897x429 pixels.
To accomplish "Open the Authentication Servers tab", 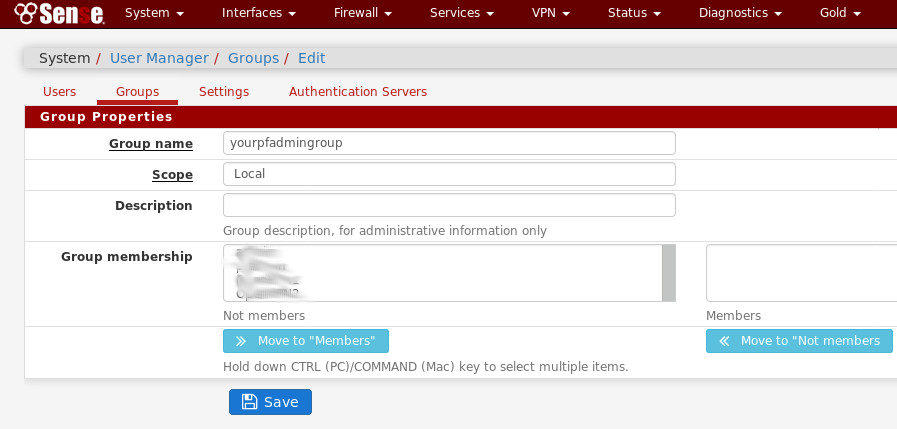I will (358, 92).
